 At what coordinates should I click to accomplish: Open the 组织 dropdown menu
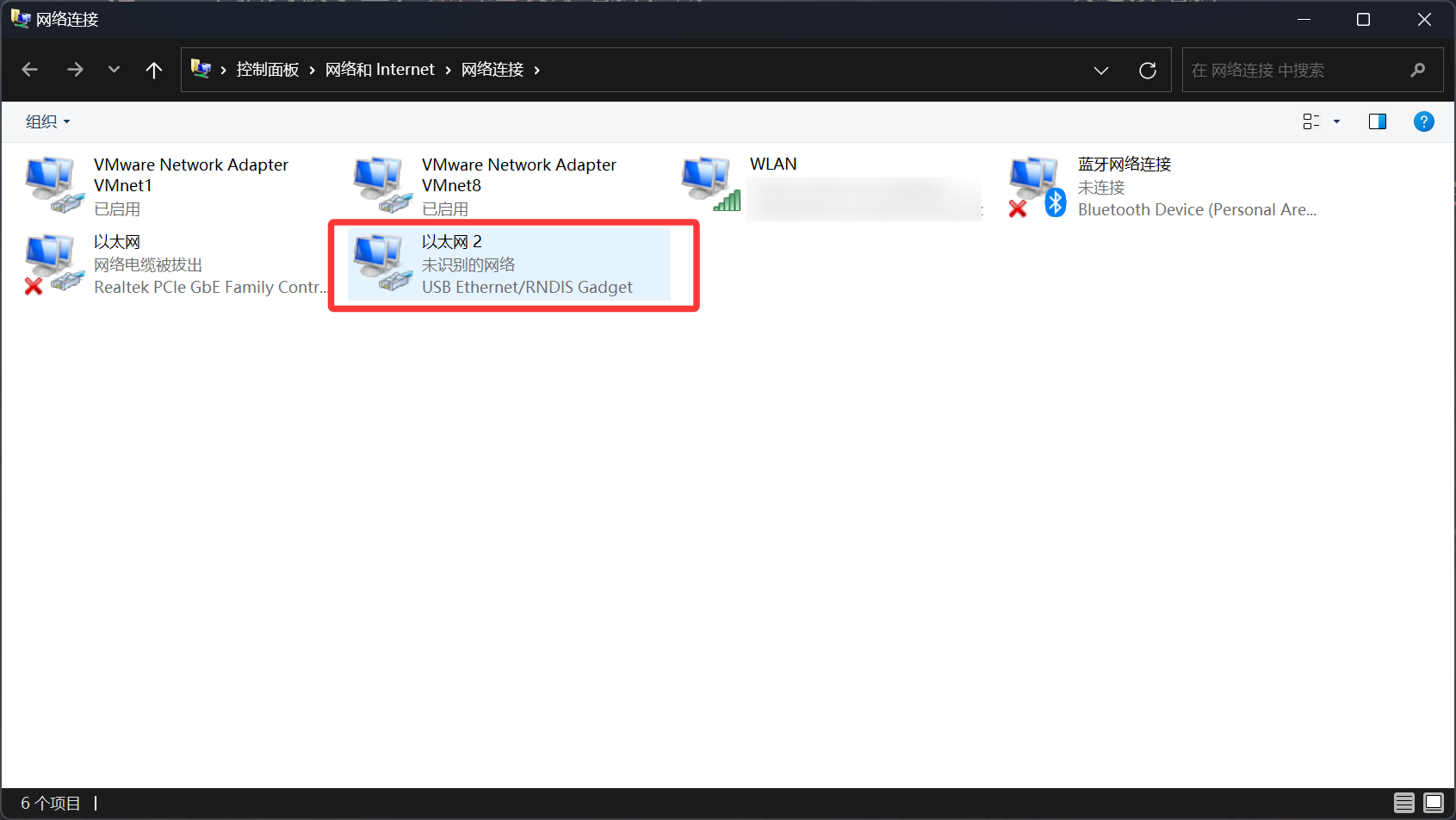pyautogui.click(x=47, y=121)
